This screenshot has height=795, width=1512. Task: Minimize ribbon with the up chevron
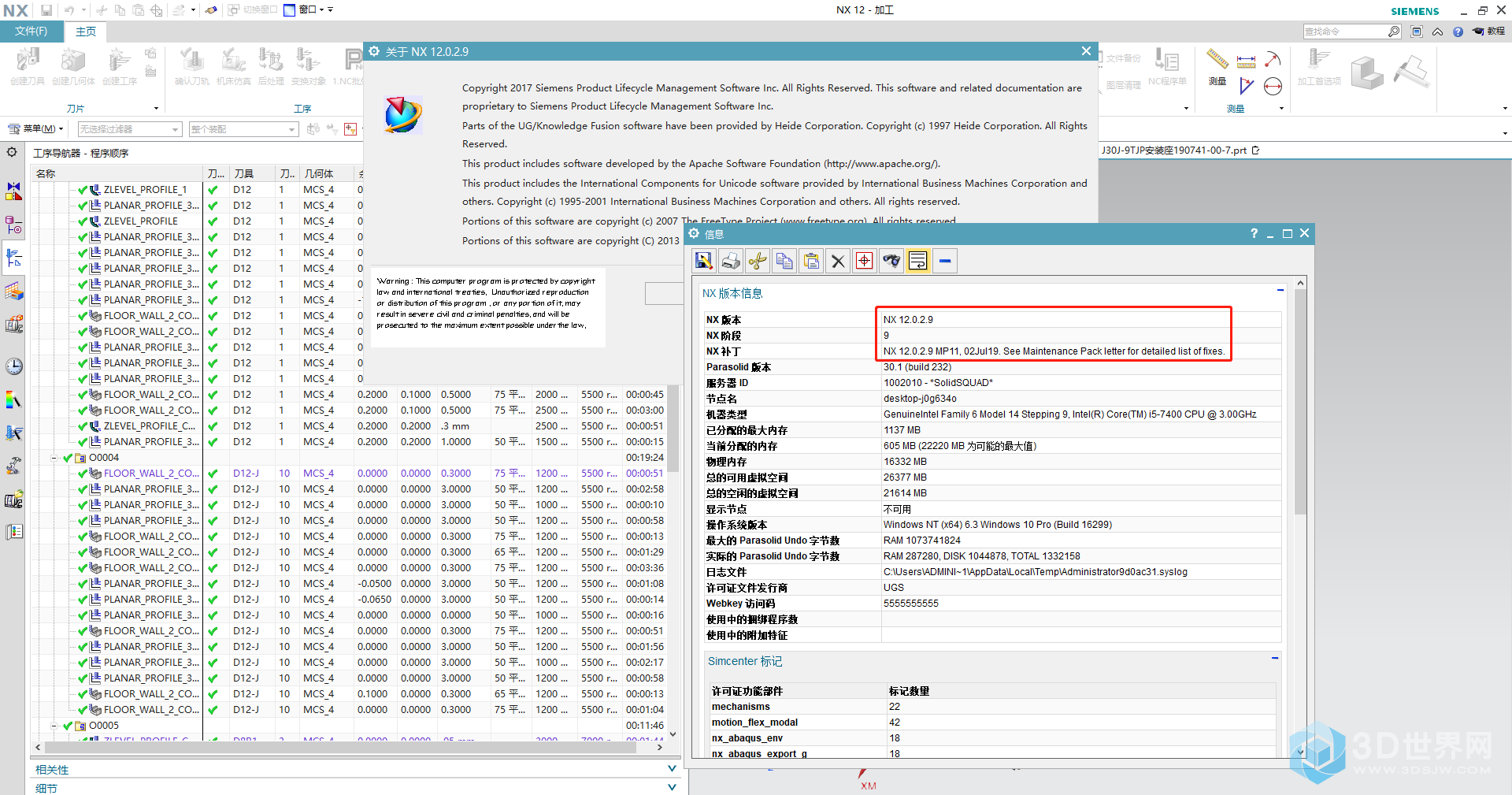pyautogui.click(x=1437, y=32)
